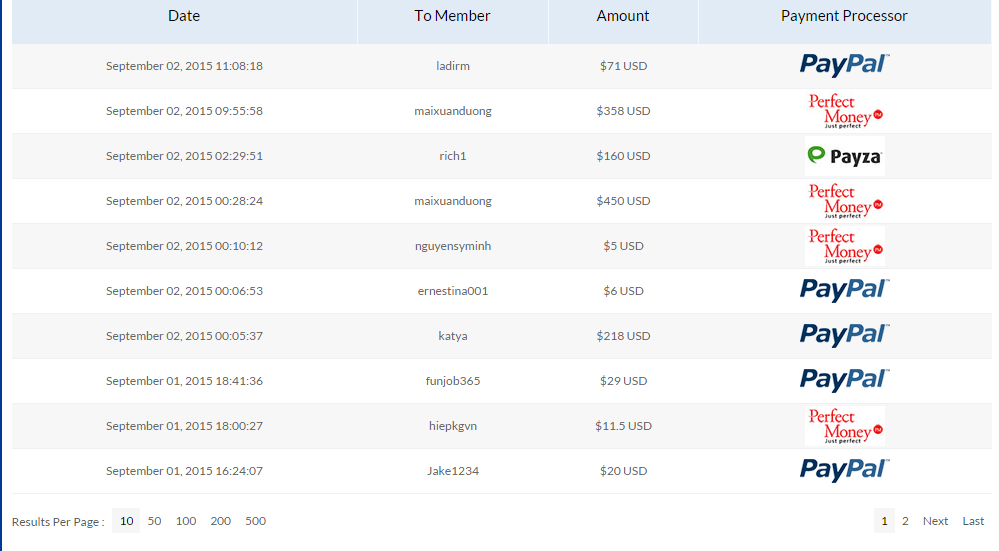Viewport: 999px width, 551px height.
Task: Click the PayPal logo in katya's row
Action: [x=844, y=335]
